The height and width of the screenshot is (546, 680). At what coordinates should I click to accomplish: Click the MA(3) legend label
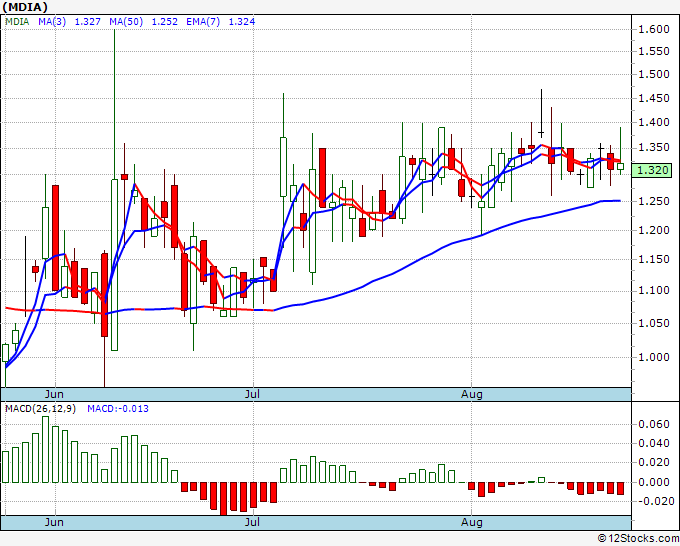tap(52, 22)
